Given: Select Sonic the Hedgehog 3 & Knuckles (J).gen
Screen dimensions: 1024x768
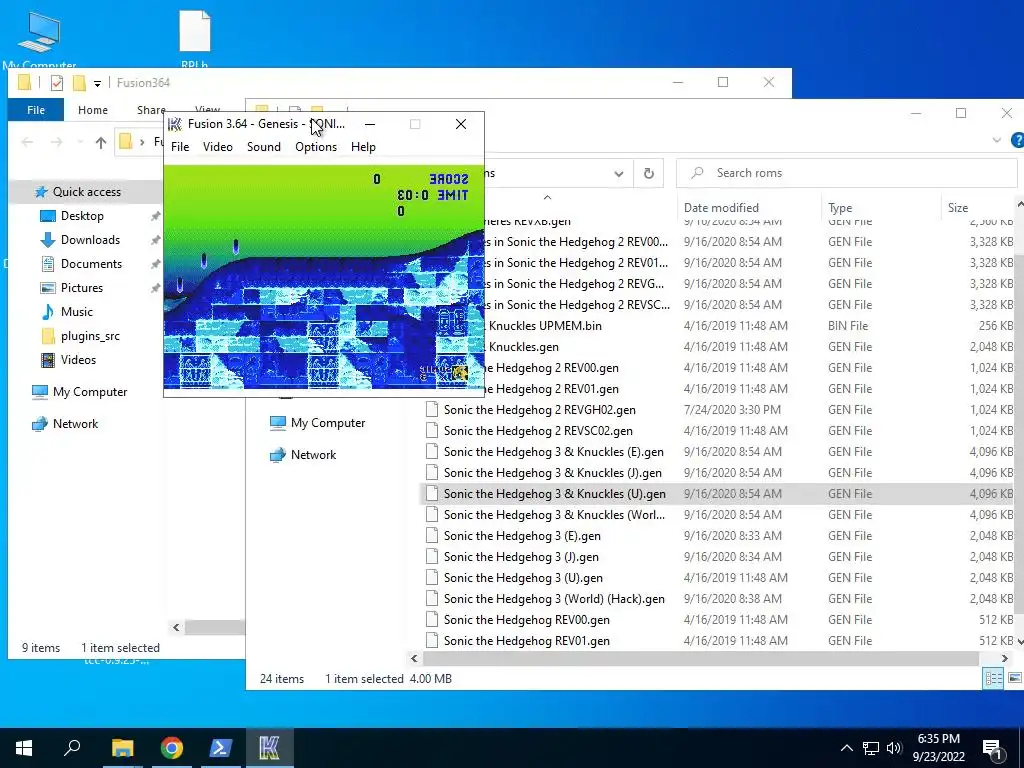Looking at the screenshot, I should [718, 473].
